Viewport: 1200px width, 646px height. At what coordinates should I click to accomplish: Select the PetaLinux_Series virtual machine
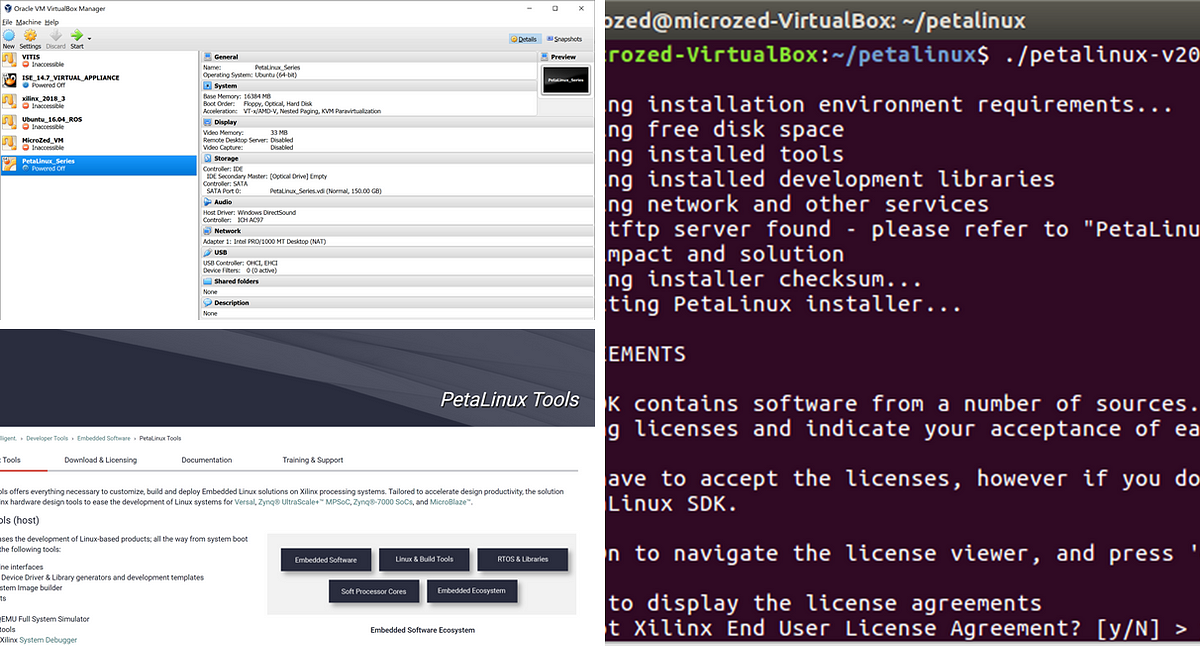tap(99, 165)
